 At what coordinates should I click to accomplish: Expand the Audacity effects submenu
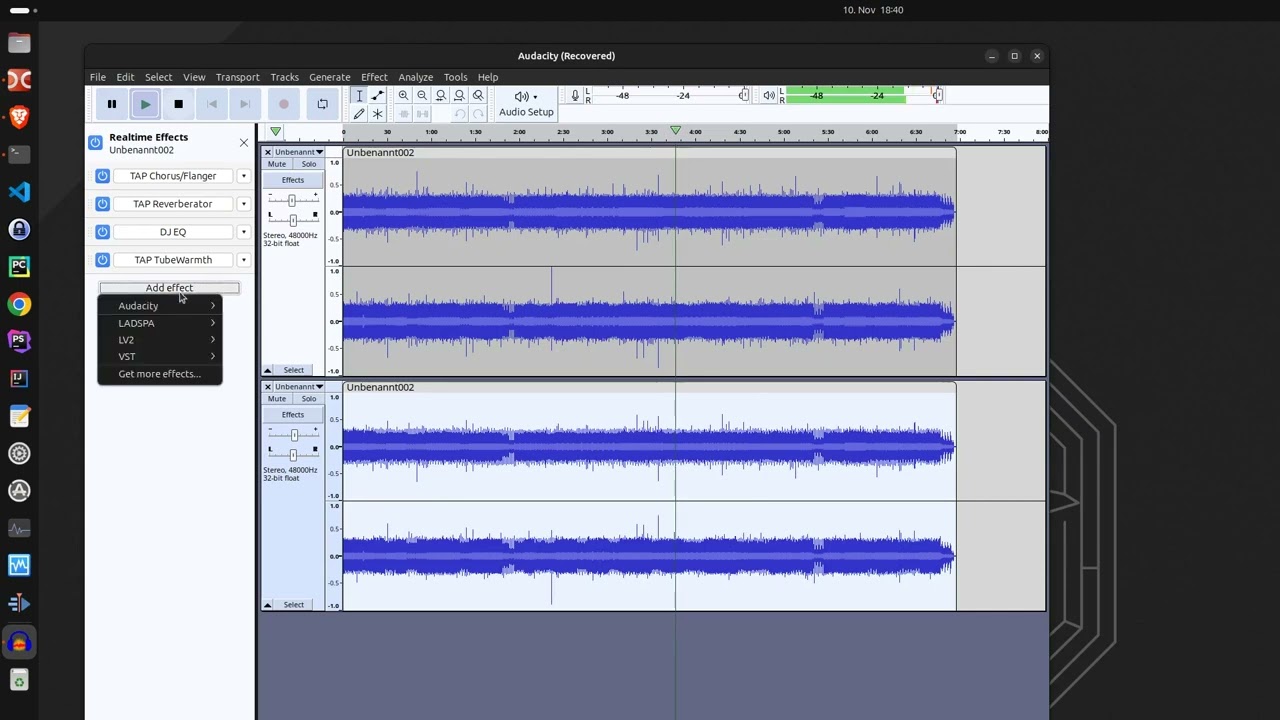(x=160, y=306)
